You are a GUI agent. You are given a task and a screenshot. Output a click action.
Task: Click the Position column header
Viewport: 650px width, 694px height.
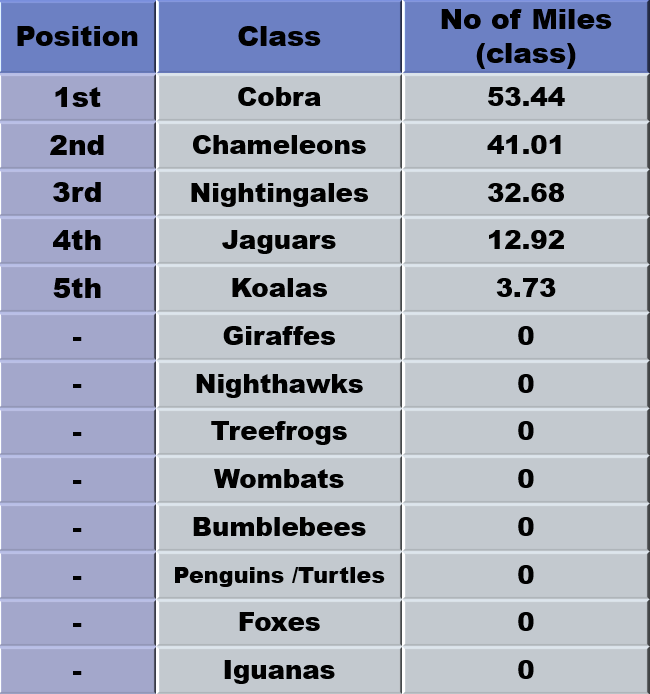[x=77, y=37]
